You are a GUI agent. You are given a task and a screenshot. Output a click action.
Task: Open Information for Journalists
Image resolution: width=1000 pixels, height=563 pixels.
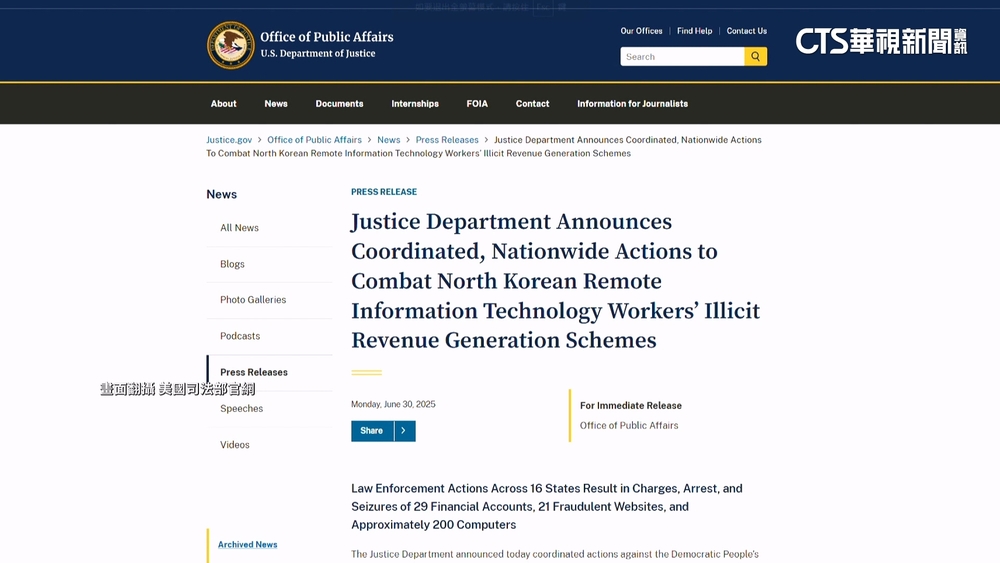point(632,104)
